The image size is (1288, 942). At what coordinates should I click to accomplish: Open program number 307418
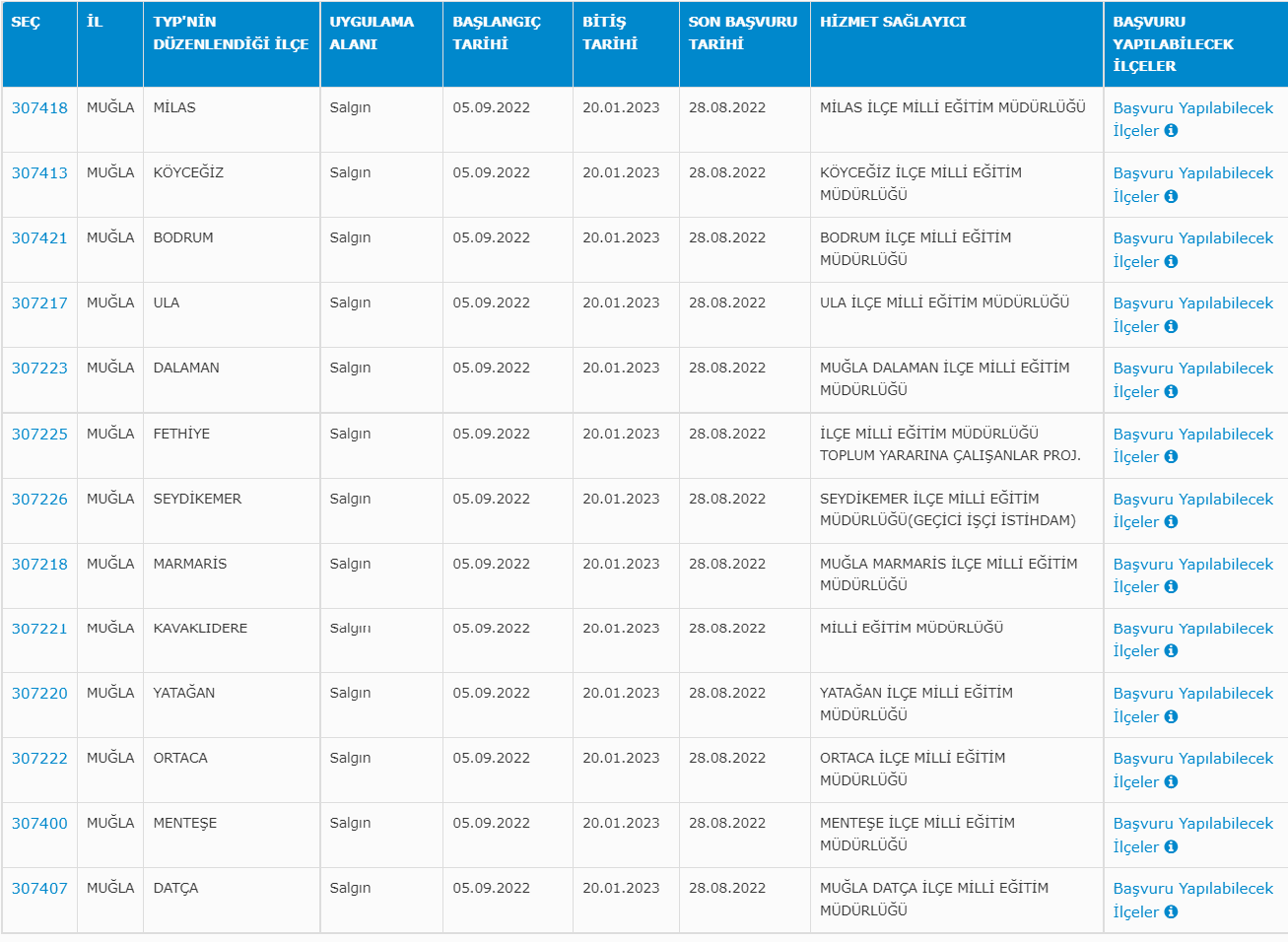tap(39, 108)
